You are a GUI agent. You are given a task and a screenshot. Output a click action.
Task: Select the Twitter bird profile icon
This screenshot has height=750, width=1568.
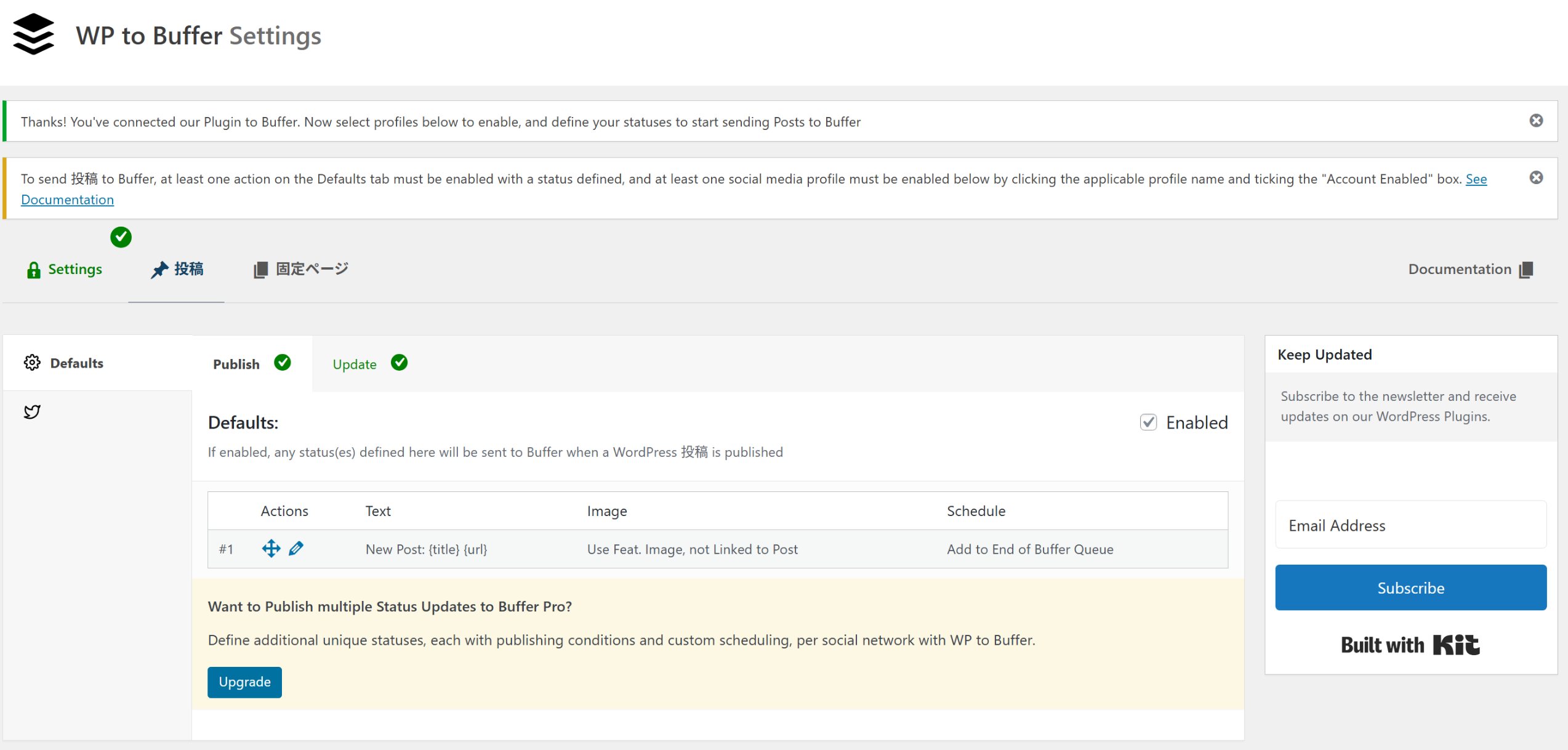point(32,411)
